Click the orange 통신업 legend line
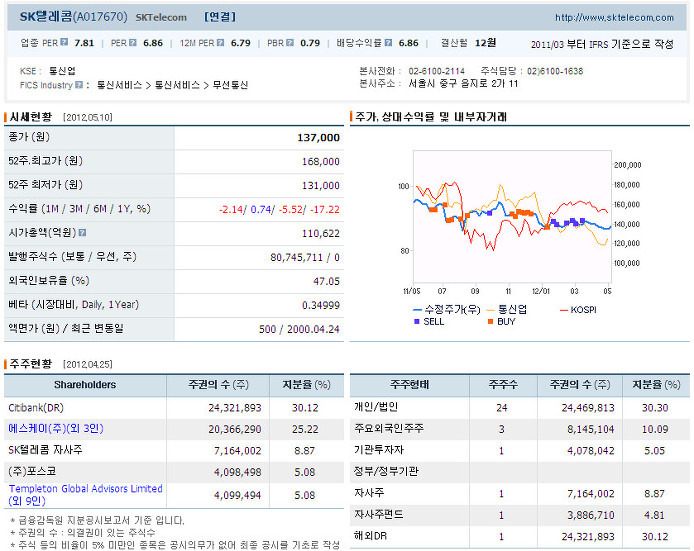This screenshot has width=694, height=551. [490, 309]
